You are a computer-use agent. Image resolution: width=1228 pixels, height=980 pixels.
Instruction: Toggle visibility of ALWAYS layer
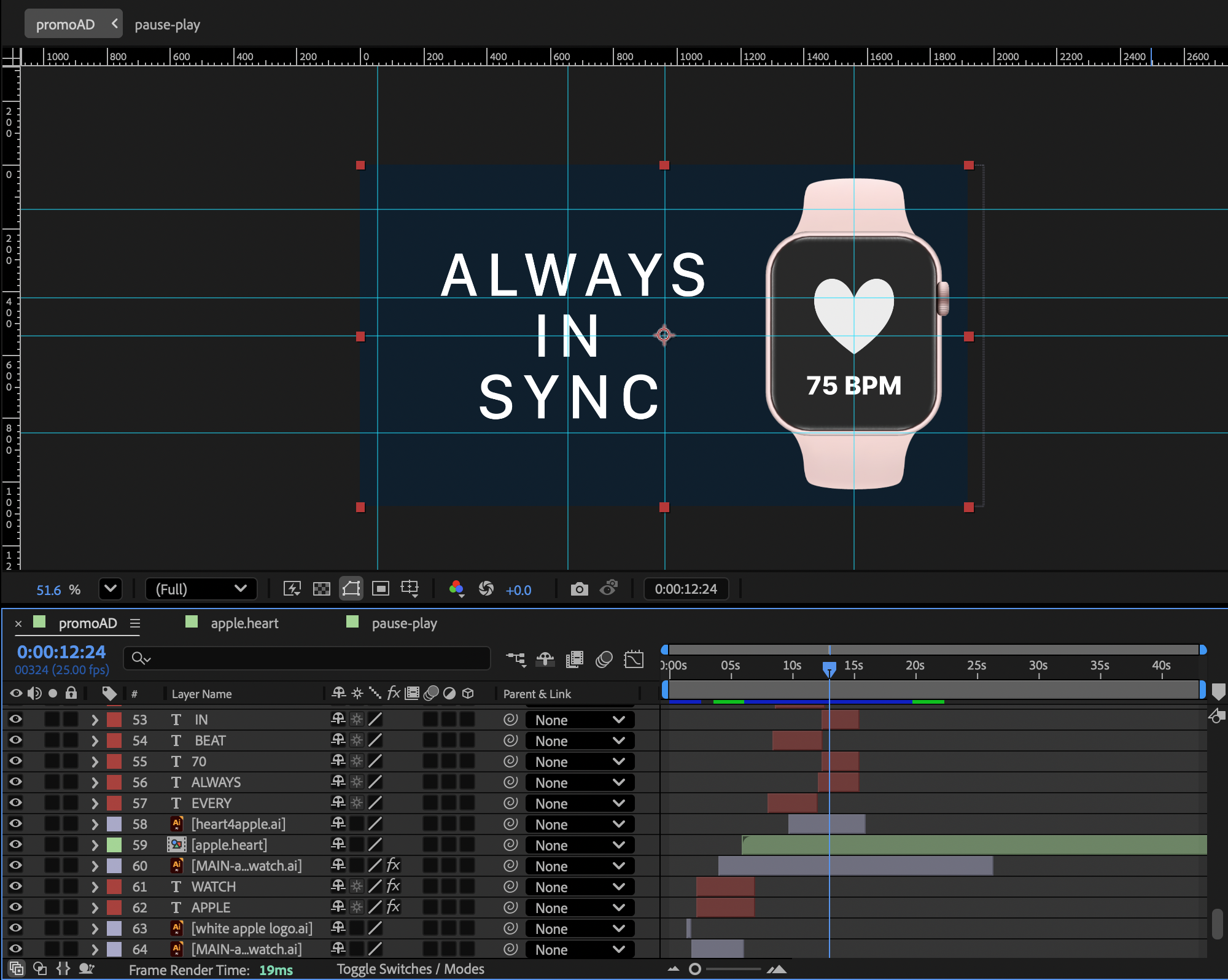tap(16, 782)
